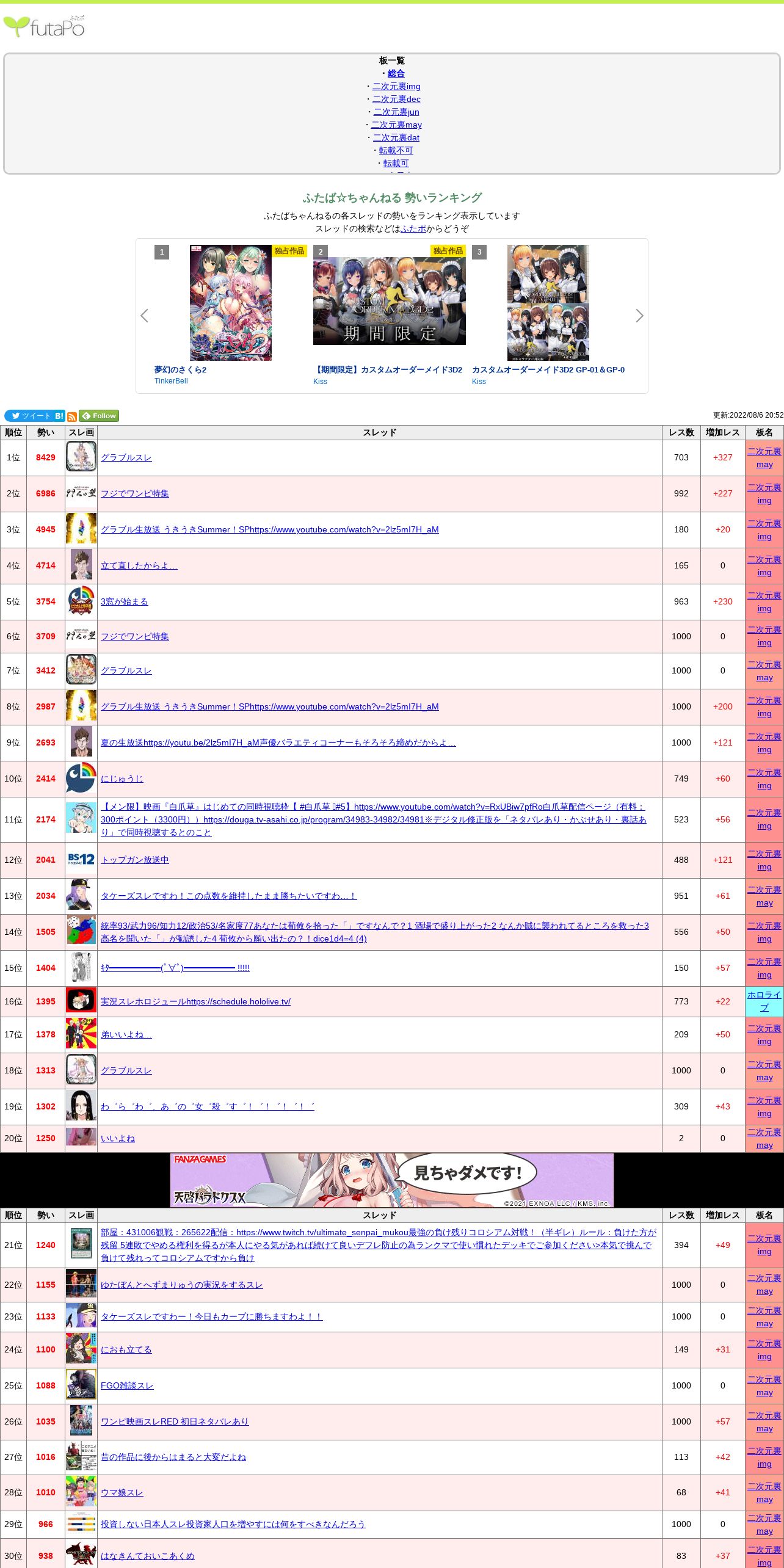
Task: Go to previous carousel slide arrow
Action: coord(144,316)
